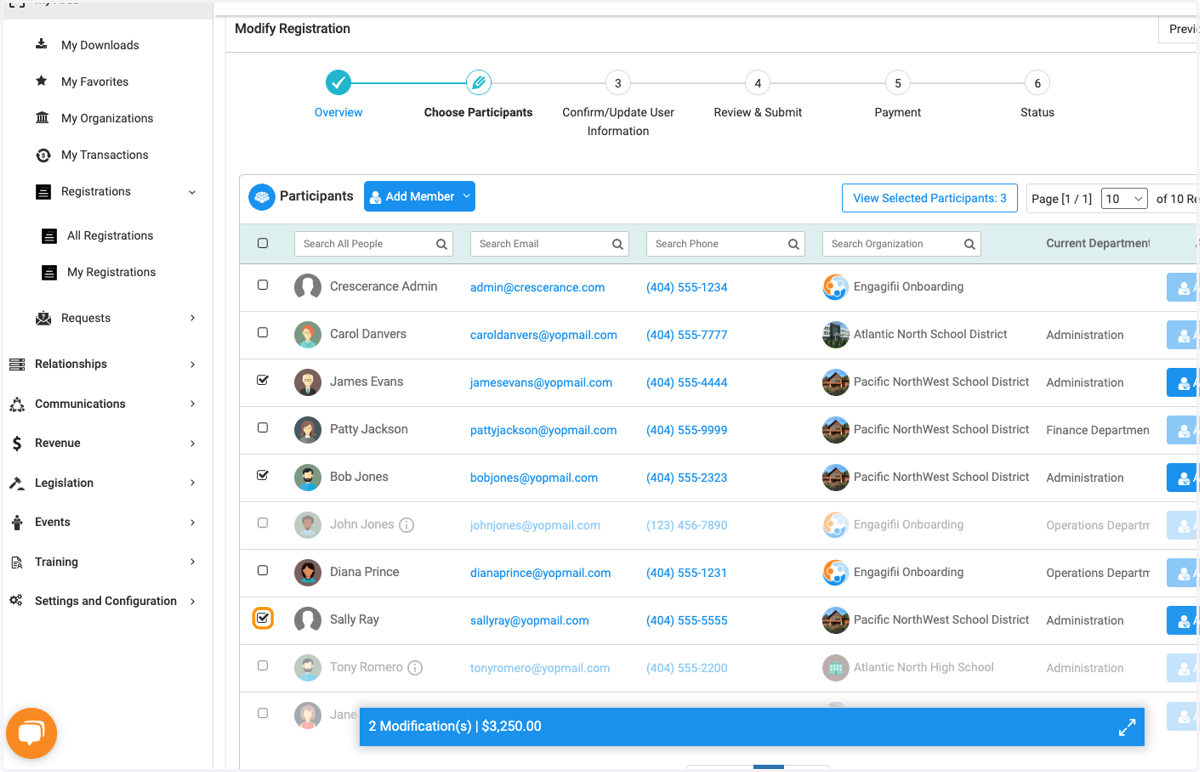Image resolution: width=1200 pixels, height=772 pixels.
Task: Click the magnifier icon in Search Organization
Action: point(969,244)
